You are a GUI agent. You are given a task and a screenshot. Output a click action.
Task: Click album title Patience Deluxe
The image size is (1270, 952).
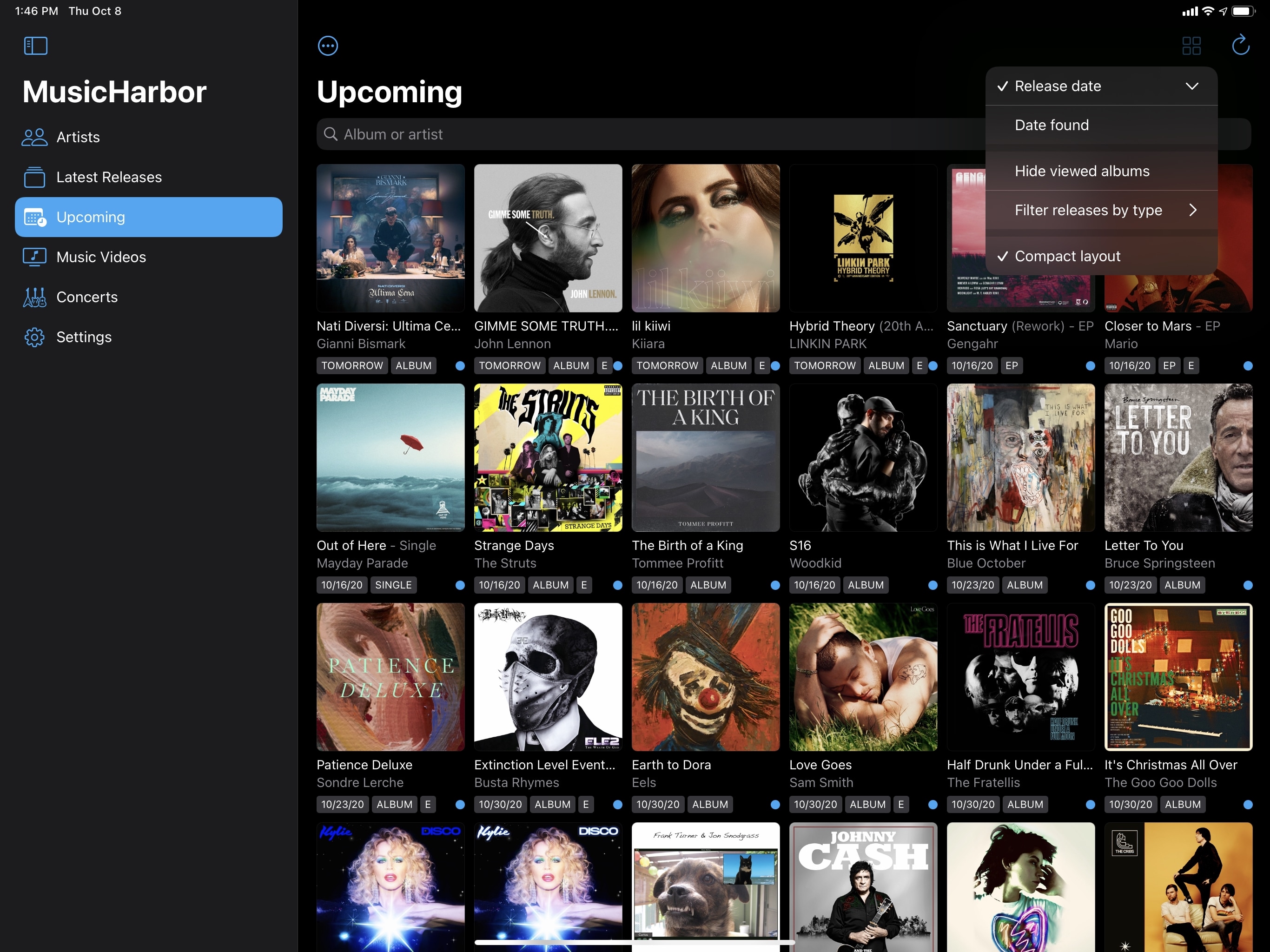coord(364,765)
